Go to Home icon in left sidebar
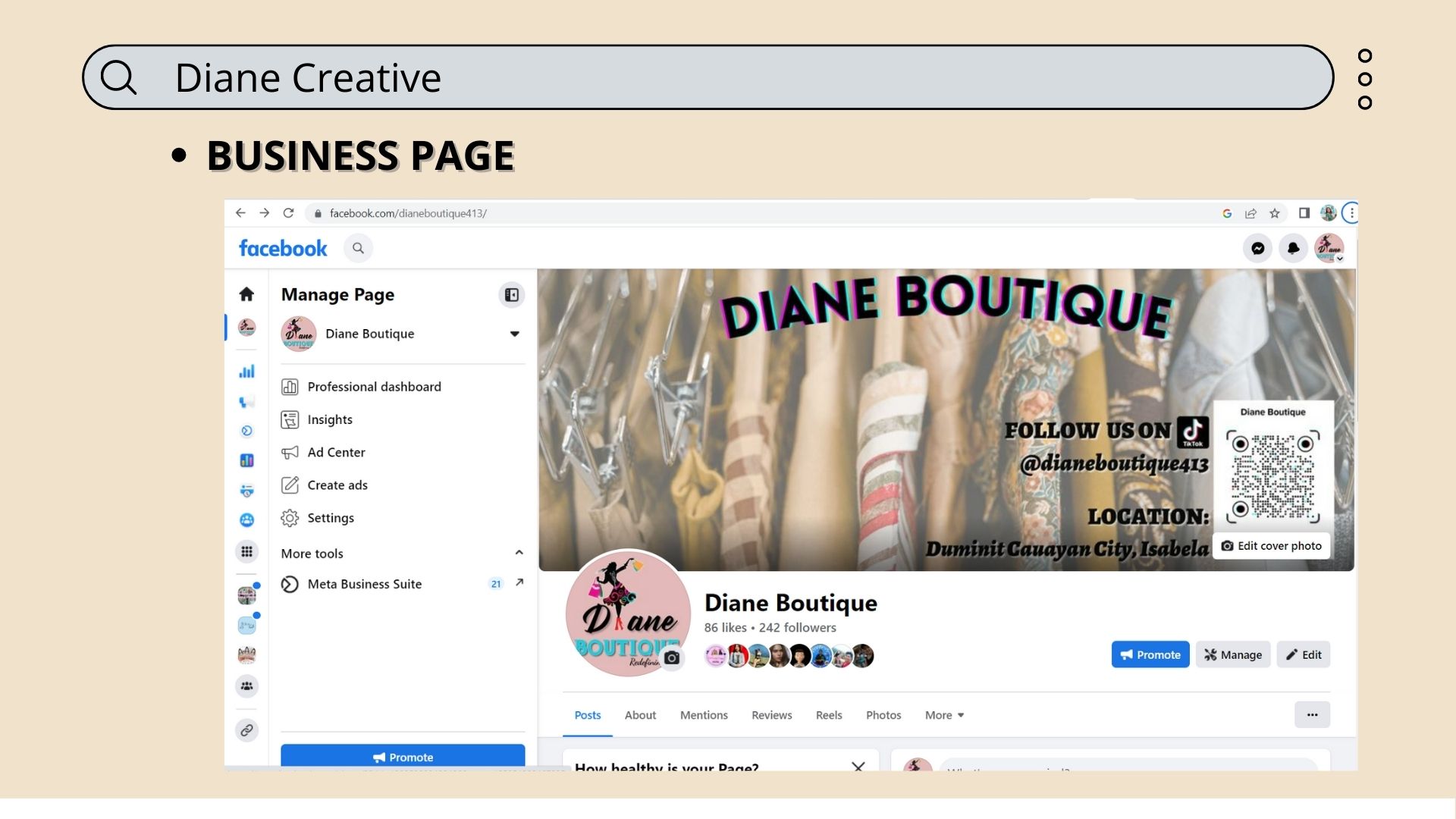Image resolution: width=1456 pixels, height=819 pixels. point(246,294)
